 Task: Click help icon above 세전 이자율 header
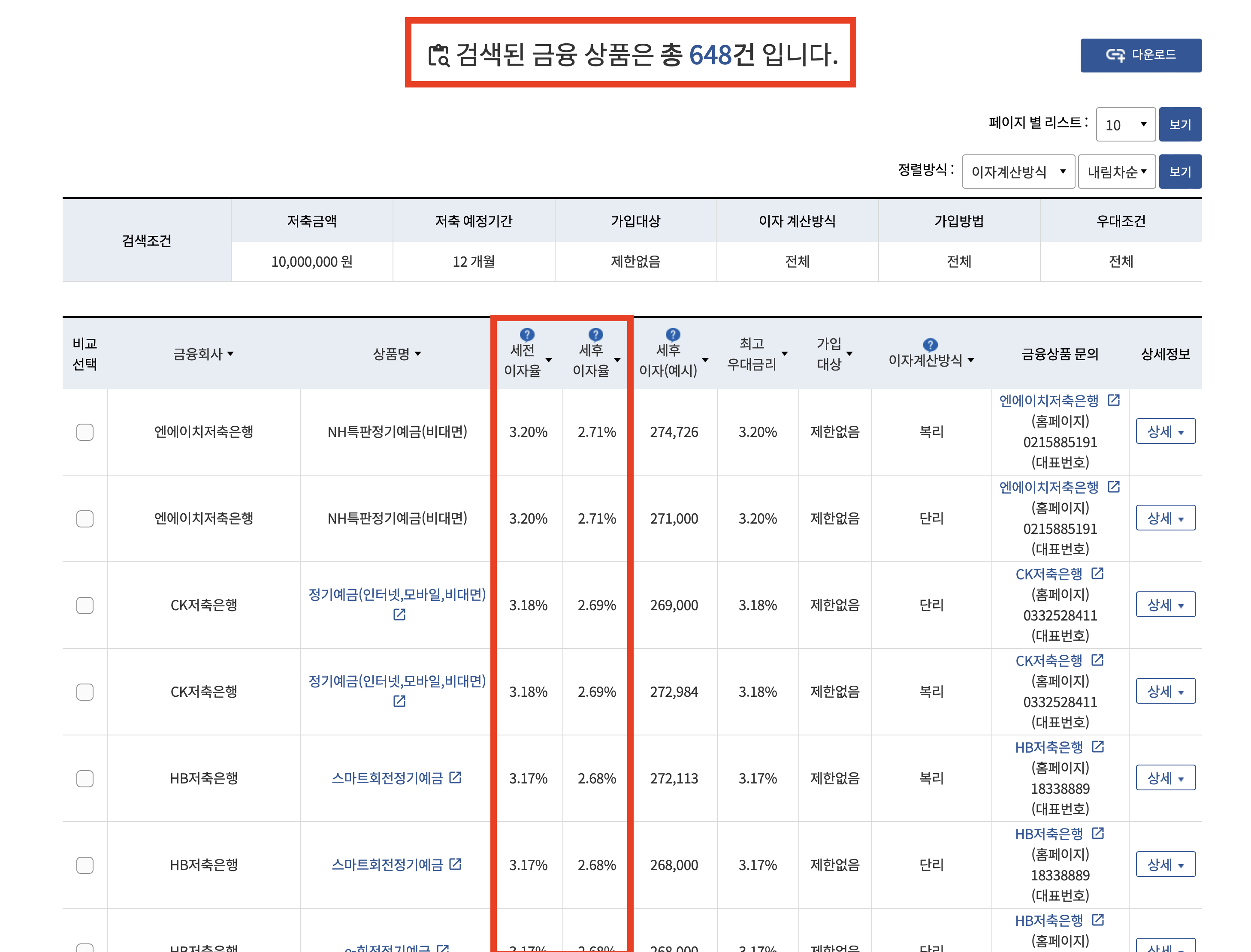(x=526, y=334)
